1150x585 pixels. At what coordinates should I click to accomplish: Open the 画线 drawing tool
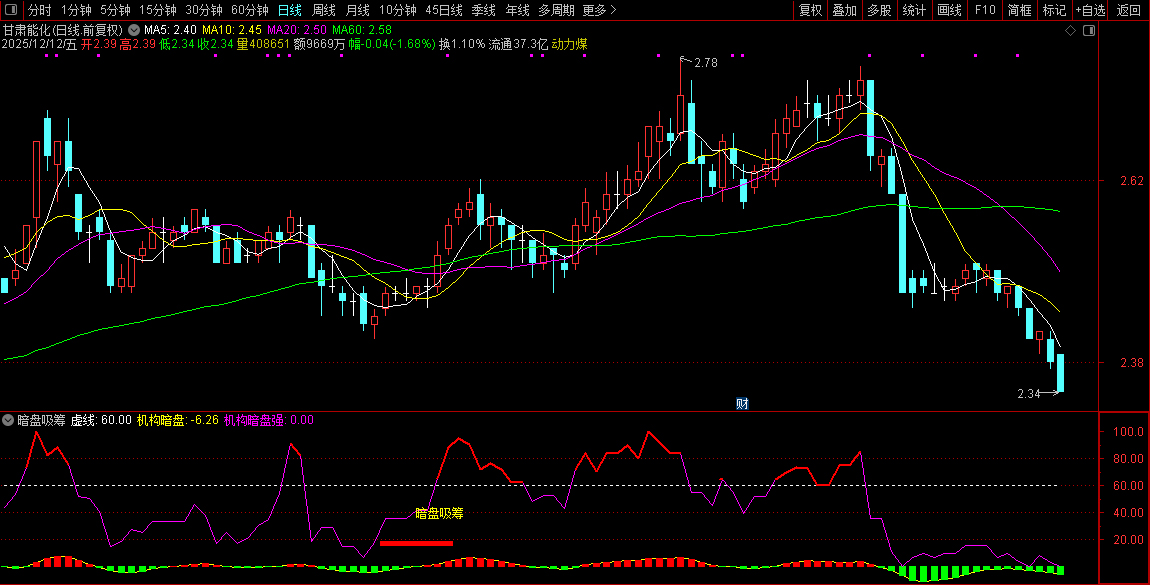(949, 10)
